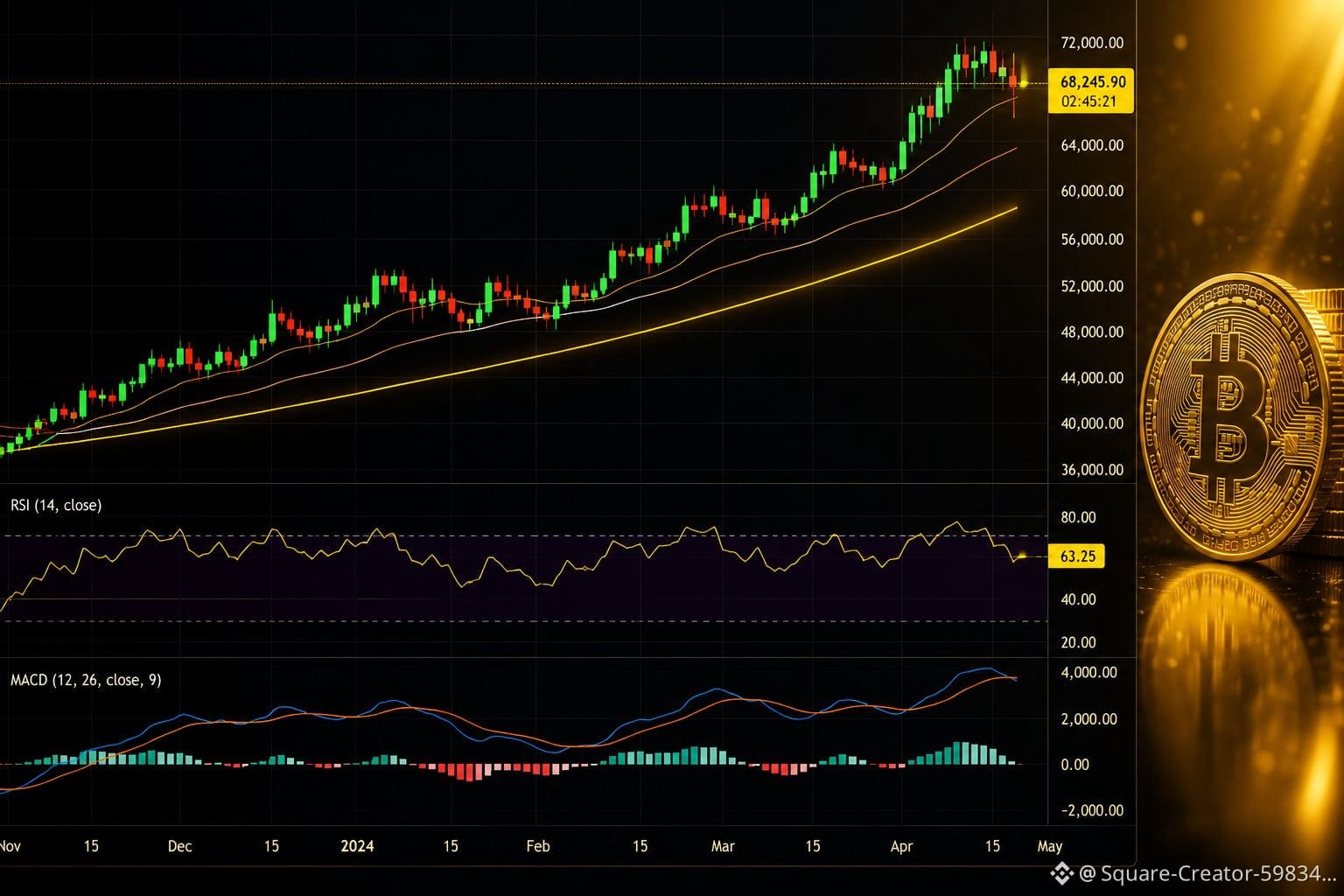Select the Mar date on the time axis

pyautogui.click(x=723, y=846)
